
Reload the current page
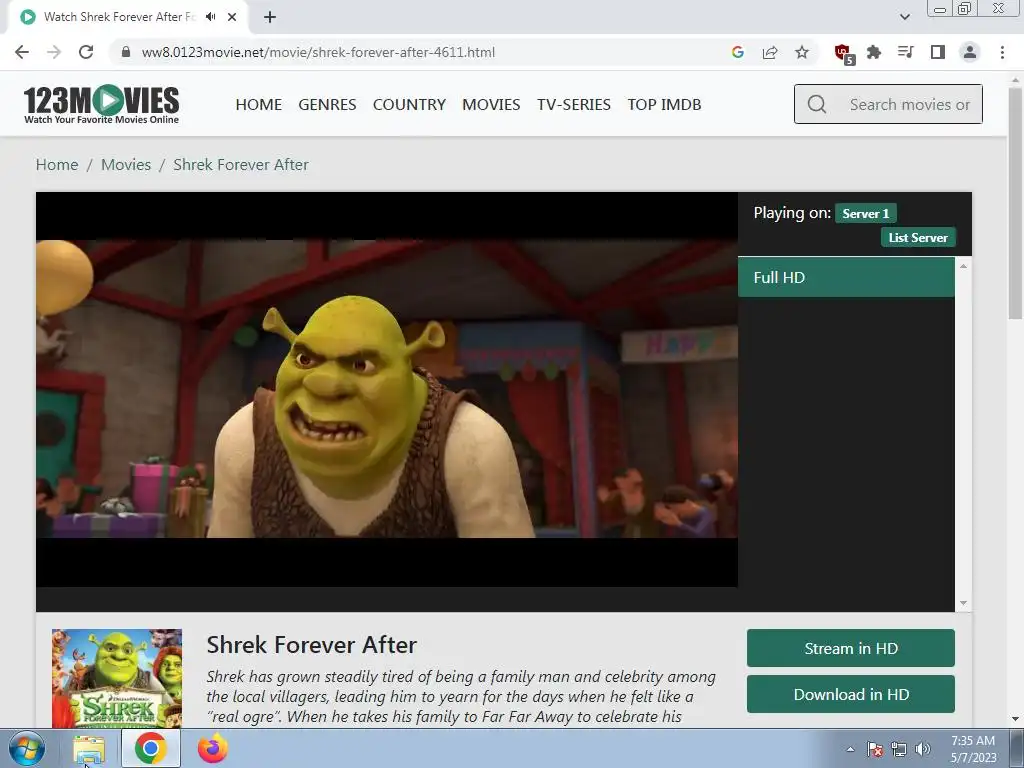tap(86, 52)
